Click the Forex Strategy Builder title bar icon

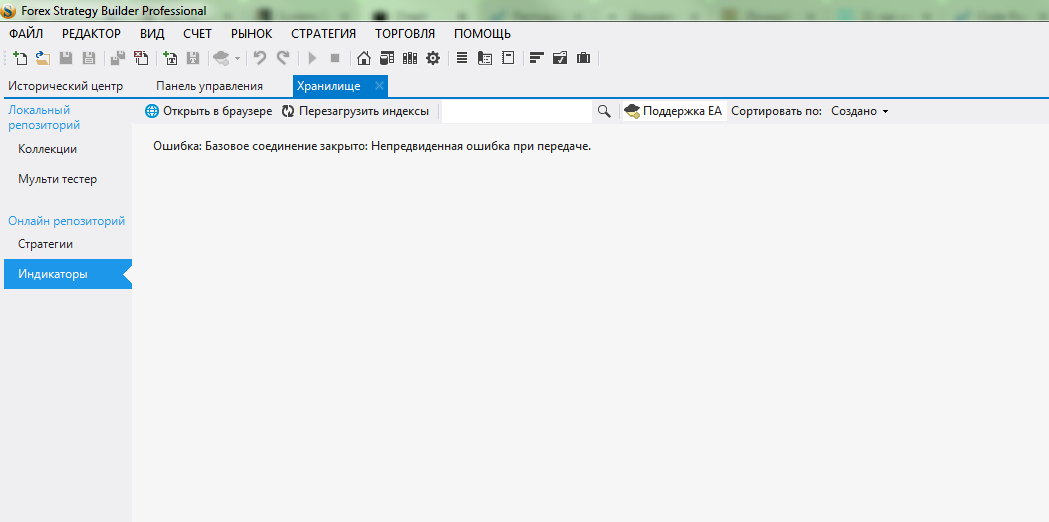[8, 11]
